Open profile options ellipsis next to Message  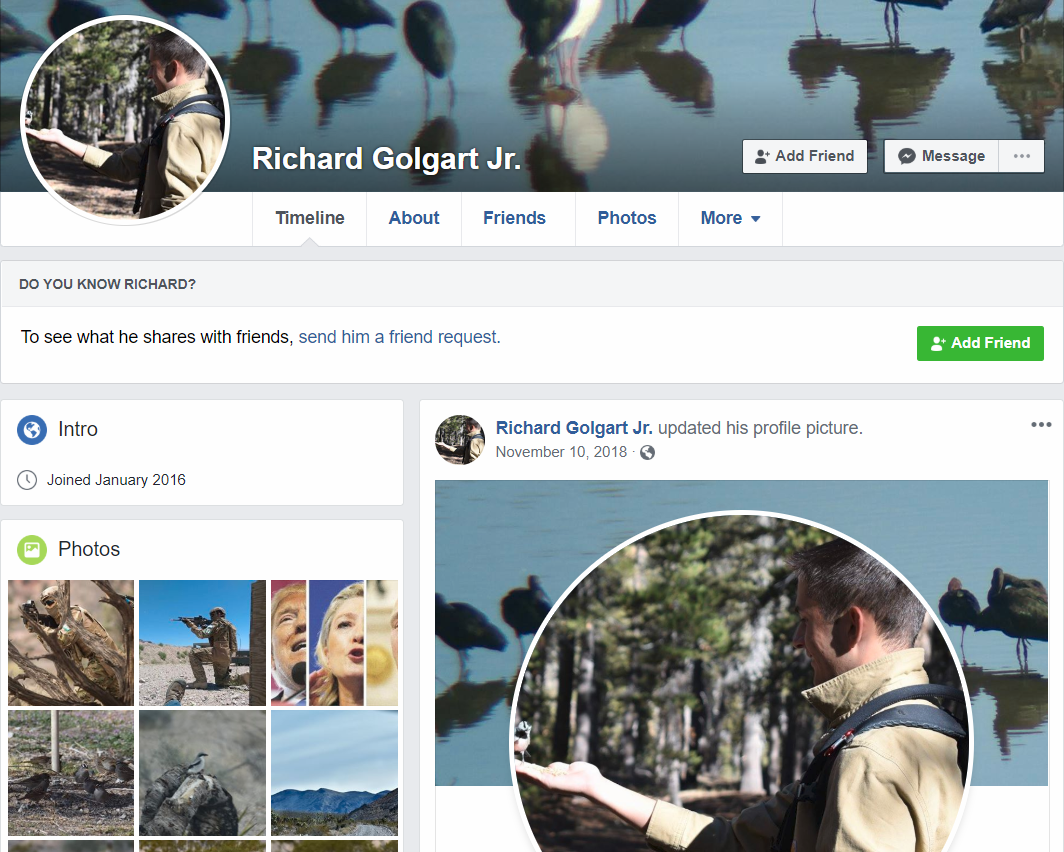[x=1021, y=156]
